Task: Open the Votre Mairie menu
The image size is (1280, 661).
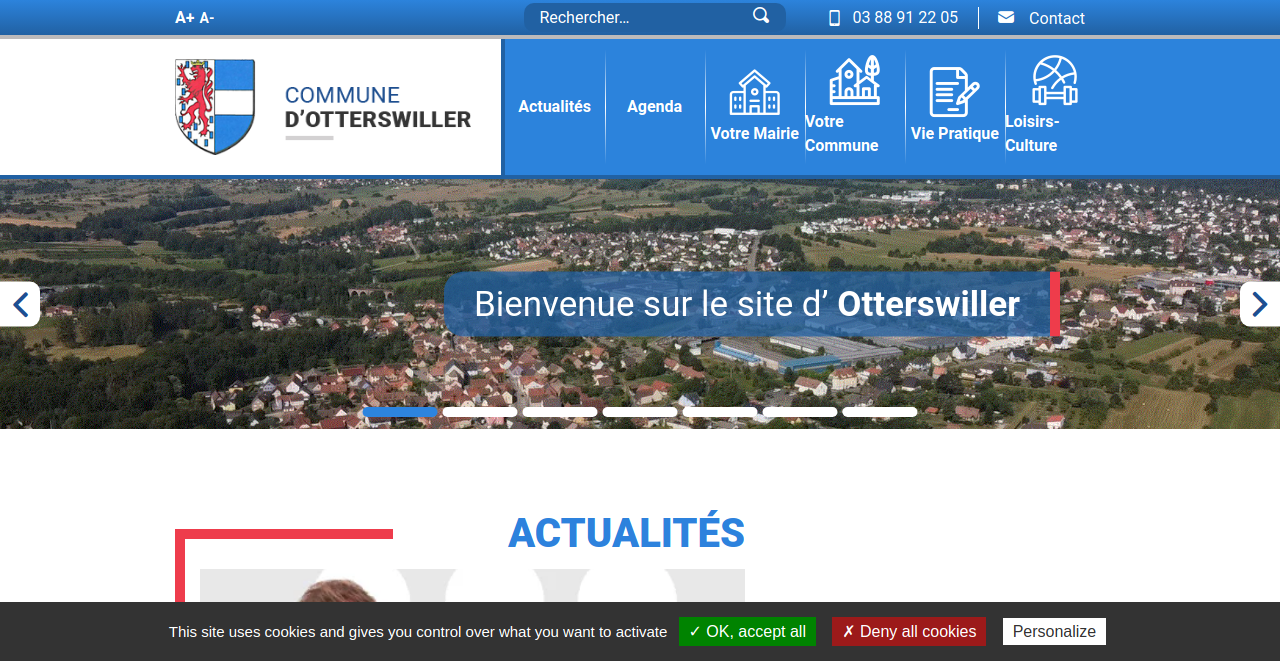Action: 755,133
